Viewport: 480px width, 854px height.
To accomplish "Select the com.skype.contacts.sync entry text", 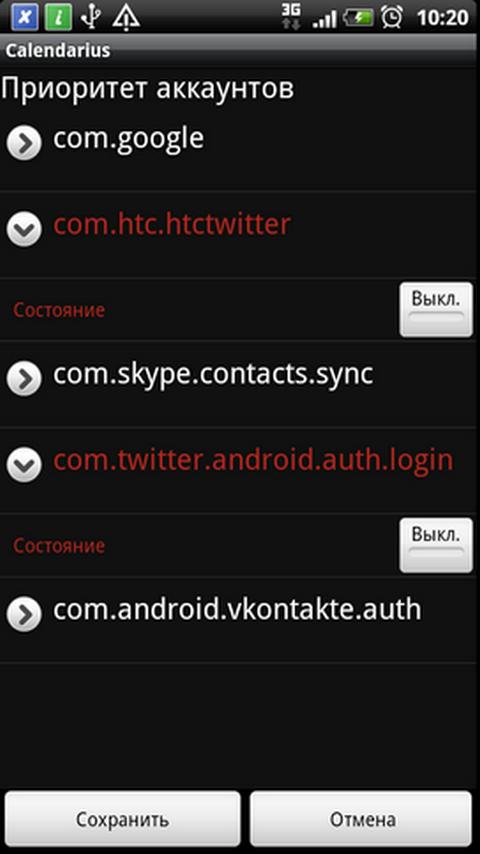I will [x=213, y=375].
